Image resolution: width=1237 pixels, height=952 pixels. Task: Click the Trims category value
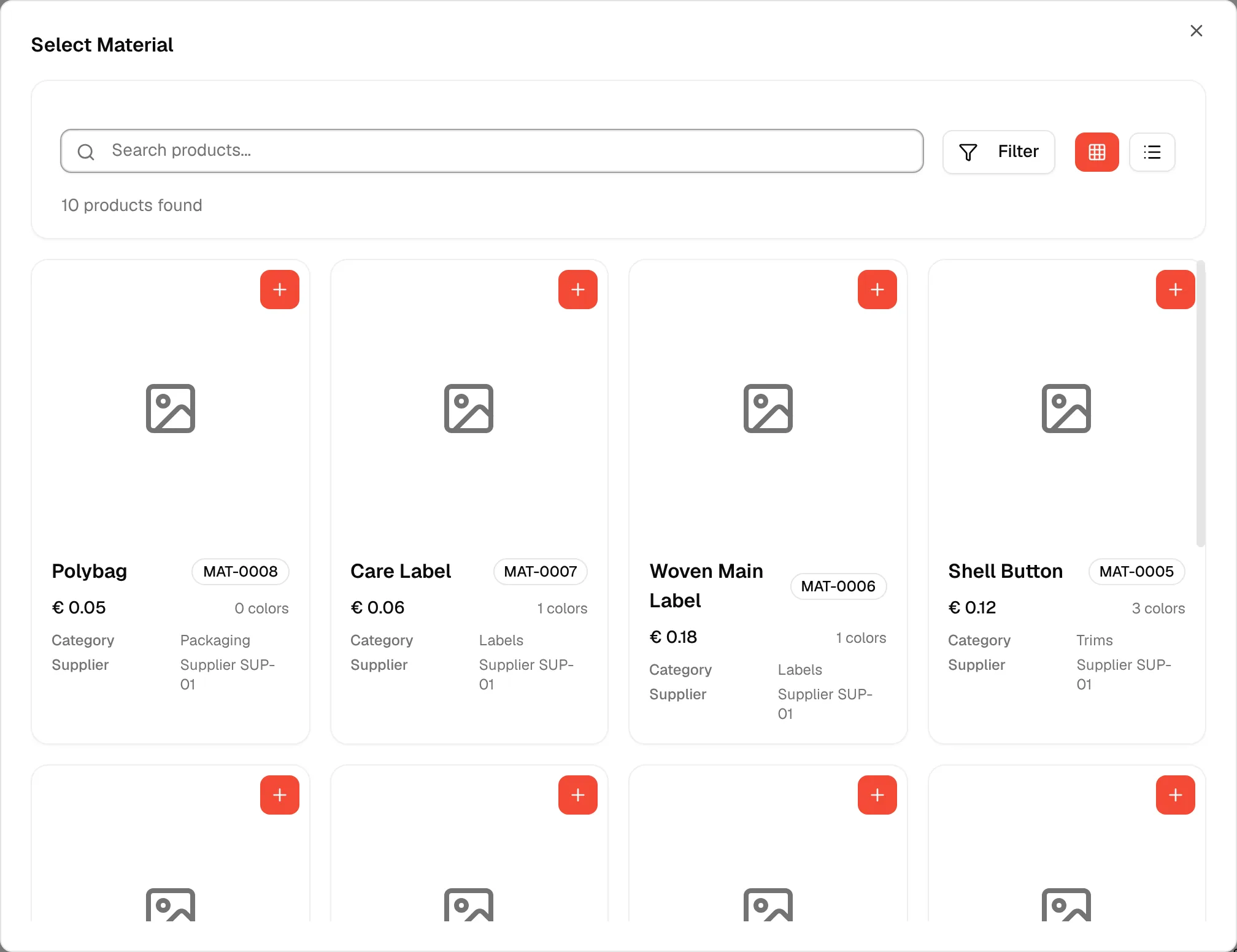coord(1095,640)
